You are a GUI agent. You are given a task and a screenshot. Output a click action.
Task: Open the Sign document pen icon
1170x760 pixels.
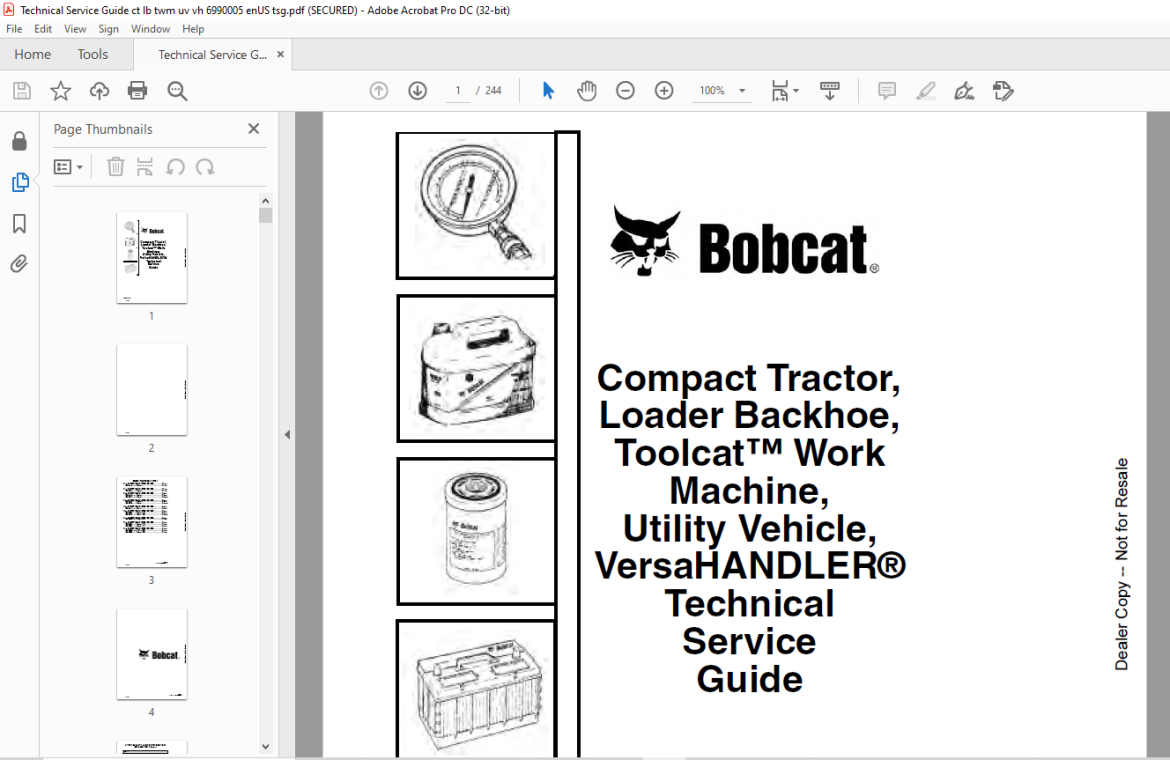(964, 91)
